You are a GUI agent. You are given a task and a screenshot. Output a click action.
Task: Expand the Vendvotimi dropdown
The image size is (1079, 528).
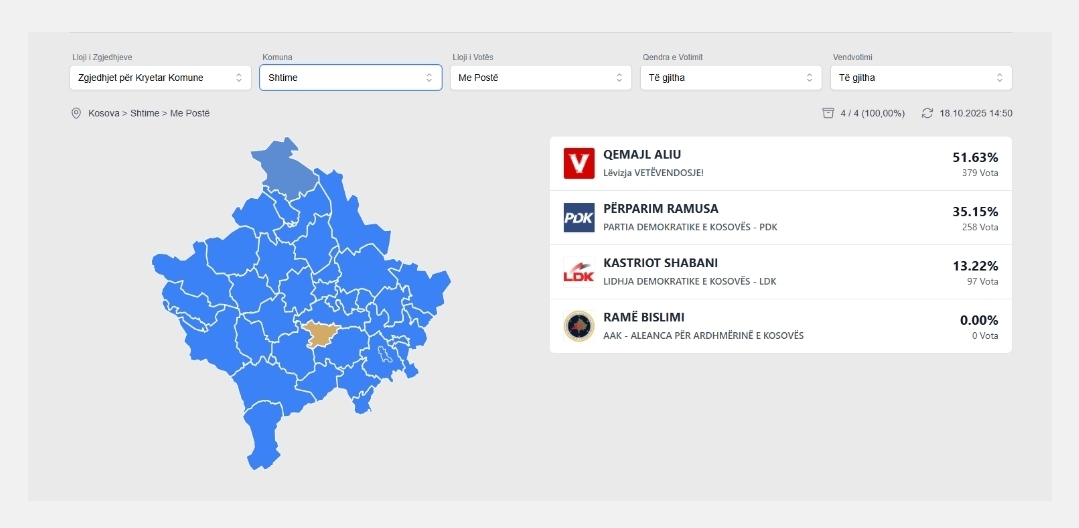920,77
